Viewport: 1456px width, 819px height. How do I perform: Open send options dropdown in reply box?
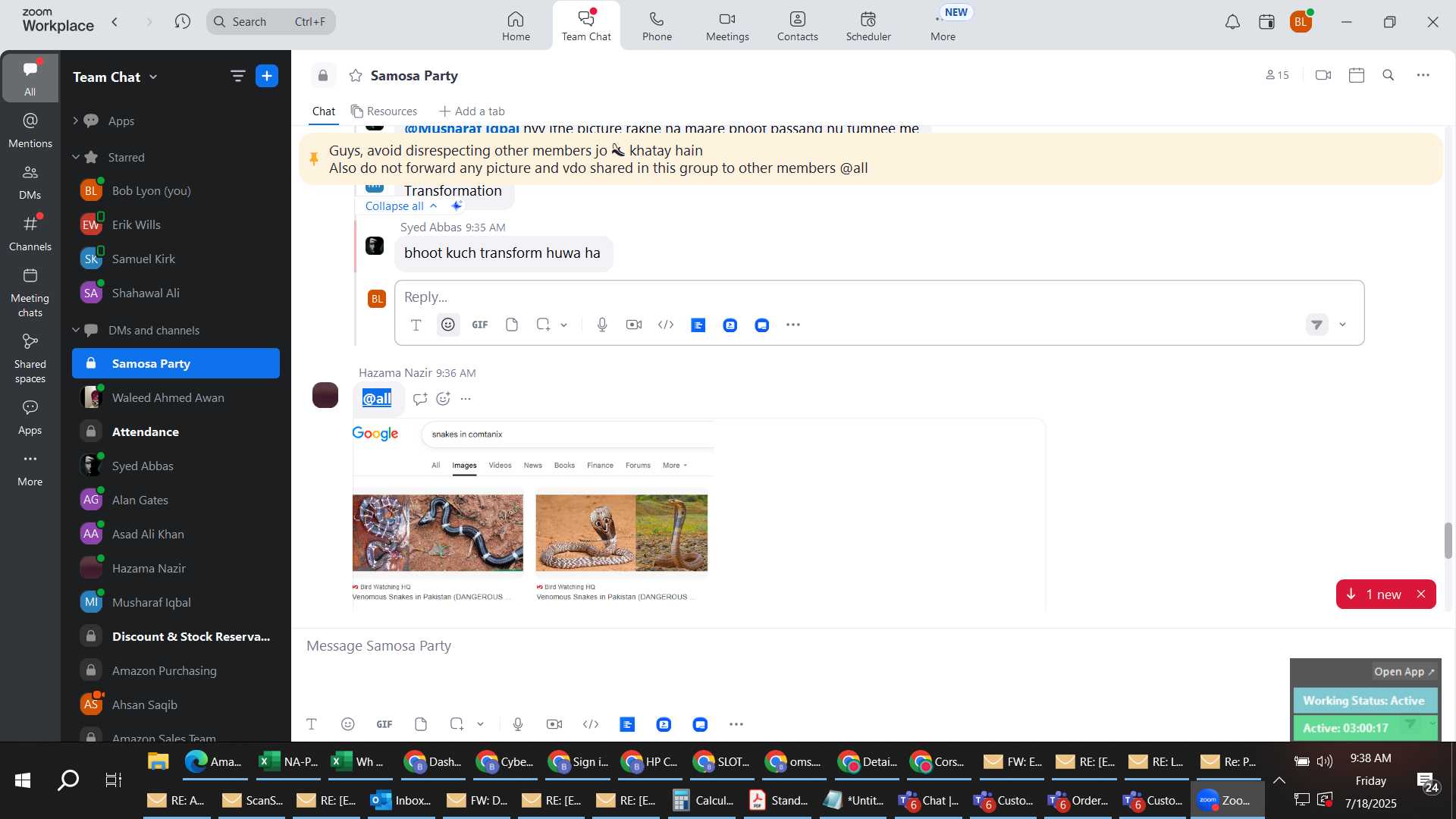pyautogui.click(x=1342, y=325)
